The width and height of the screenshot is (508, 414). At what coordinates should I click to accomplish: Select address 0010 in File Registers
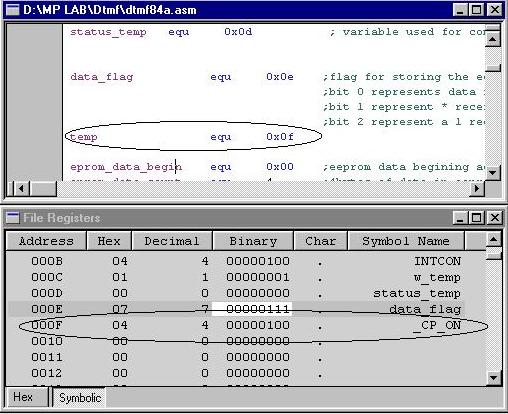pyautogui.click(x=47, y=341)
